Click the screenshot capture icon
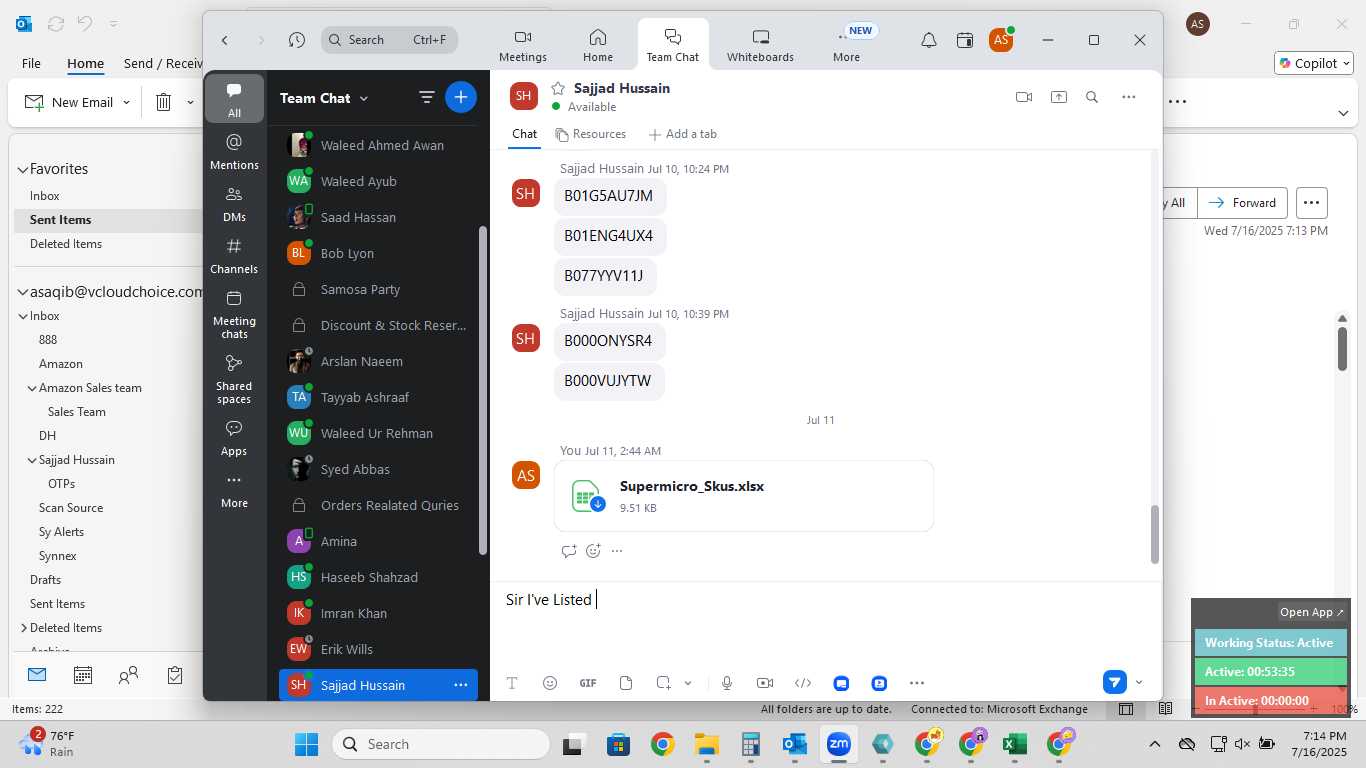1366x768 pixels. pos(663,683)
